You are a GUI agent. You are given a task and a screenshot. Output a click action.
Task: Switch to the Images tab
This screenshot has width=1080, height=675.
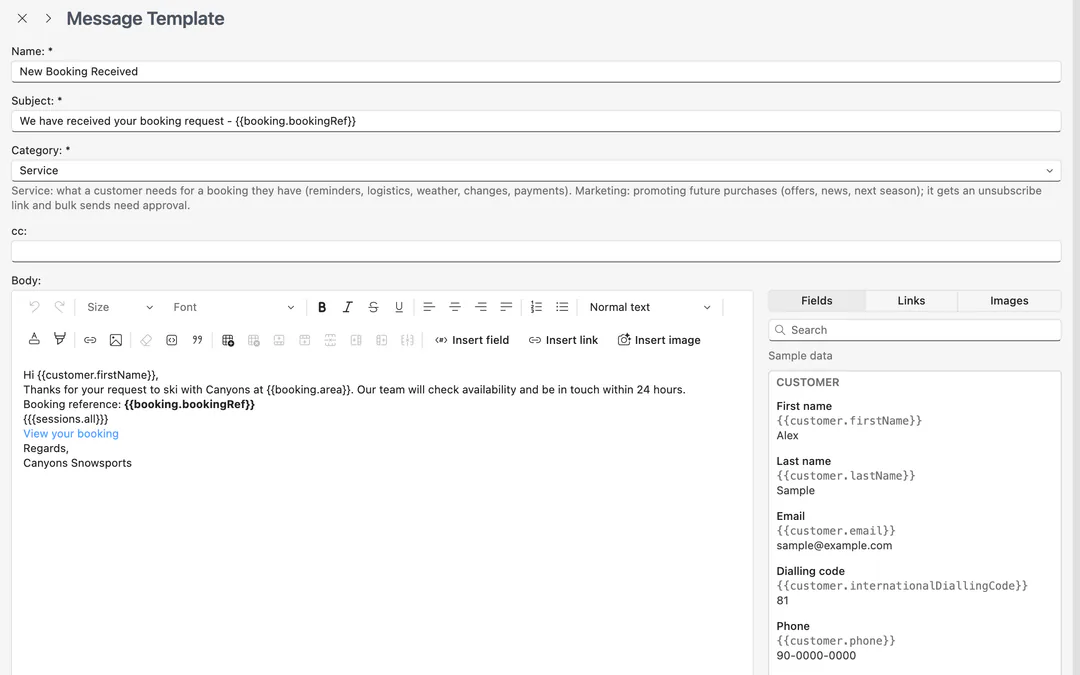point(1009,301)
